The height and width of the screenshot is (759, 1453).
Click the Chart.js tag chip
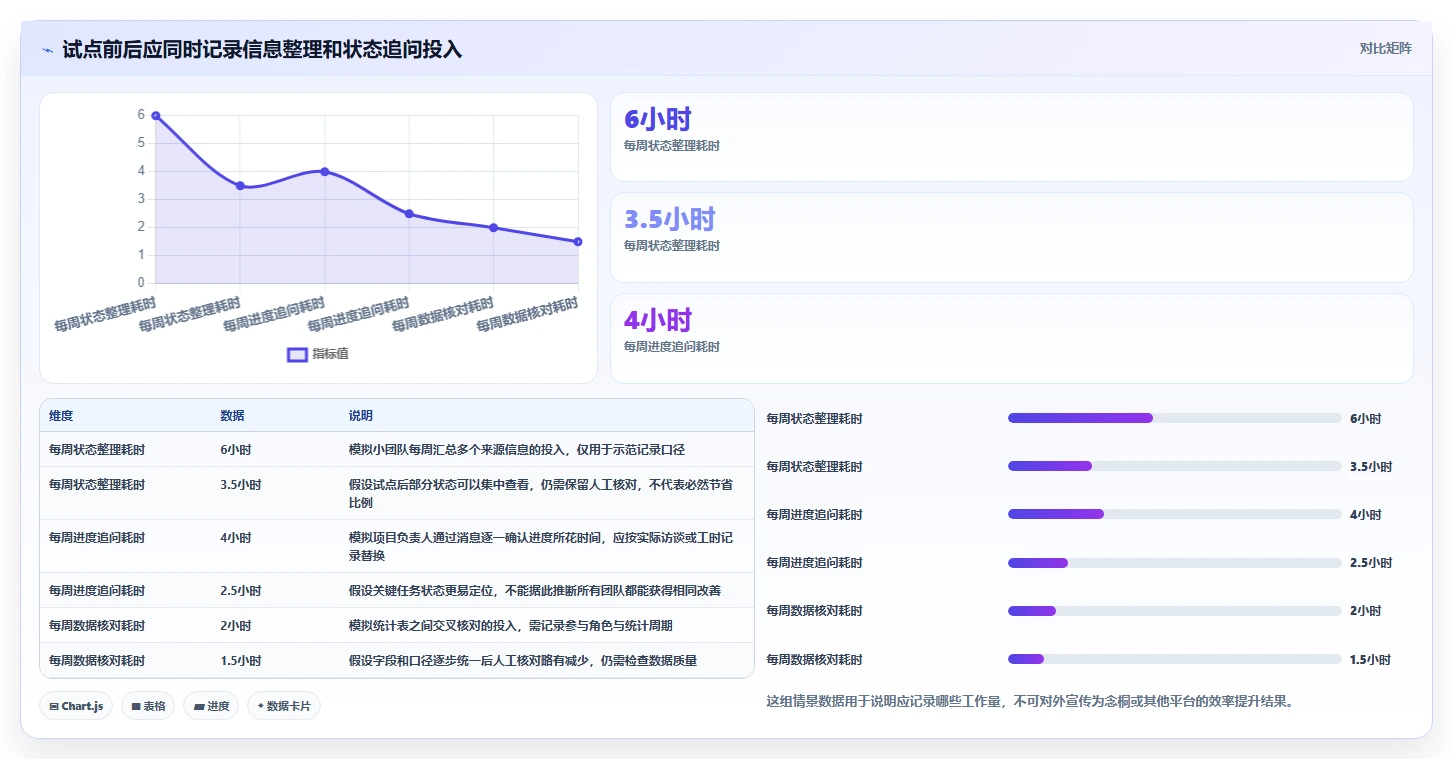pyautogui.click(x=77, y=706)
